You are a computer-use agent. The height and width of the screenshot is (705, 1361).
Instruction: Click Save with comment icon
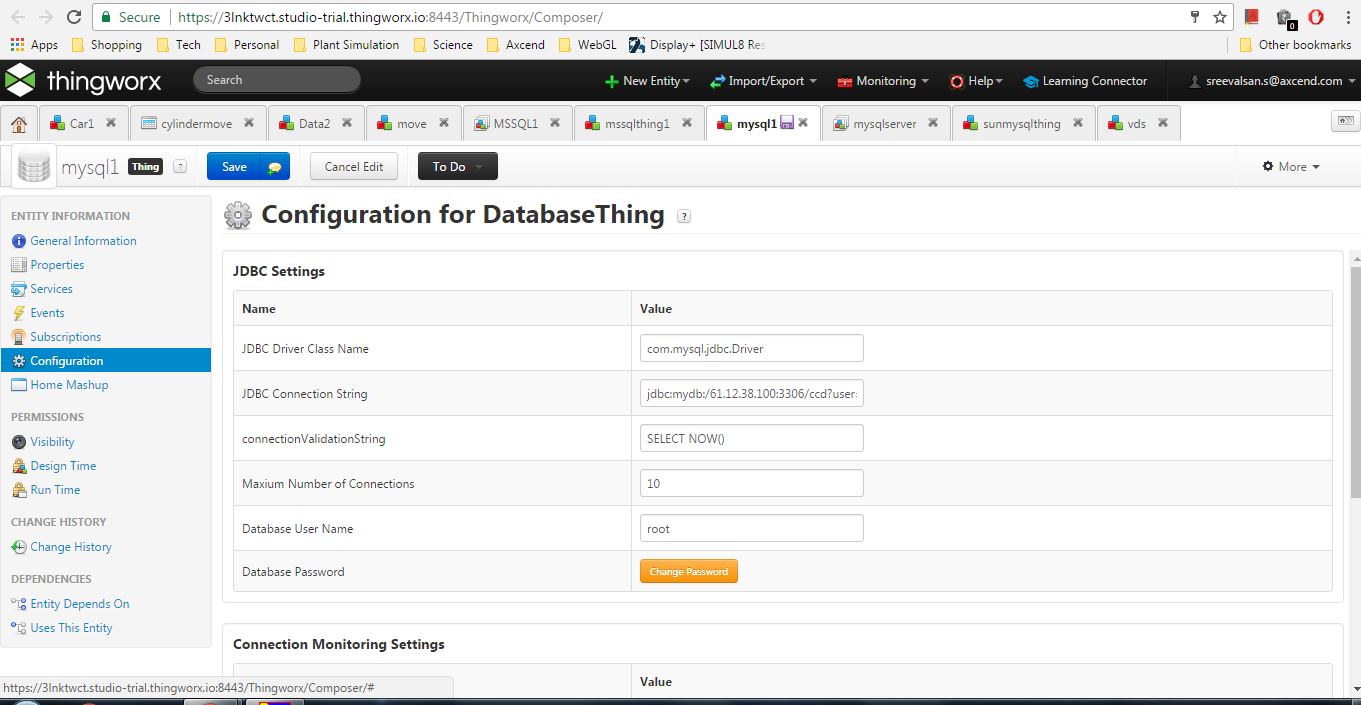point(274,167)
